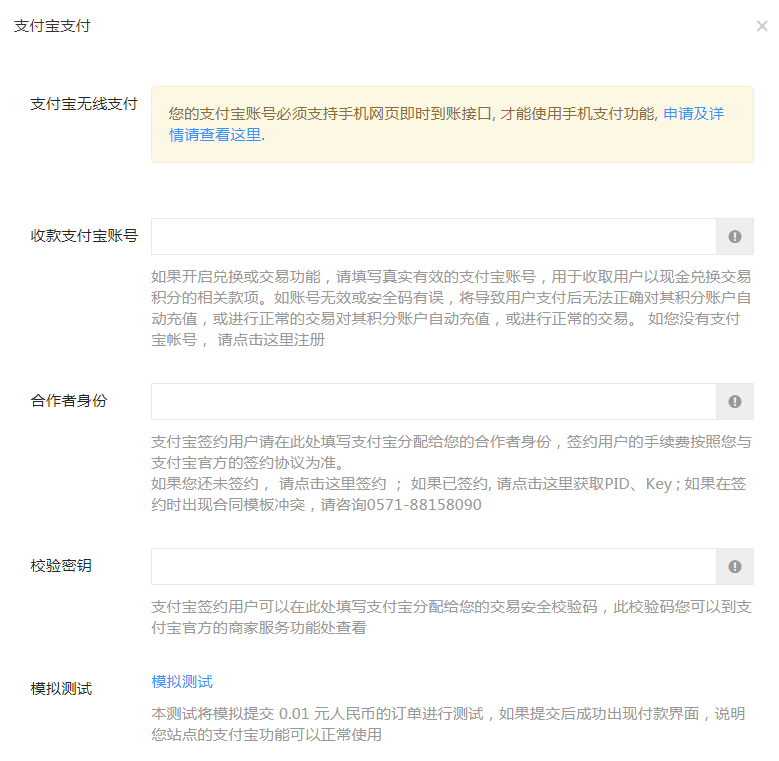The width and height of the screenshot is (779, 761).
Task: Select the 校验密钥 label
Action: tap(61, 565)
